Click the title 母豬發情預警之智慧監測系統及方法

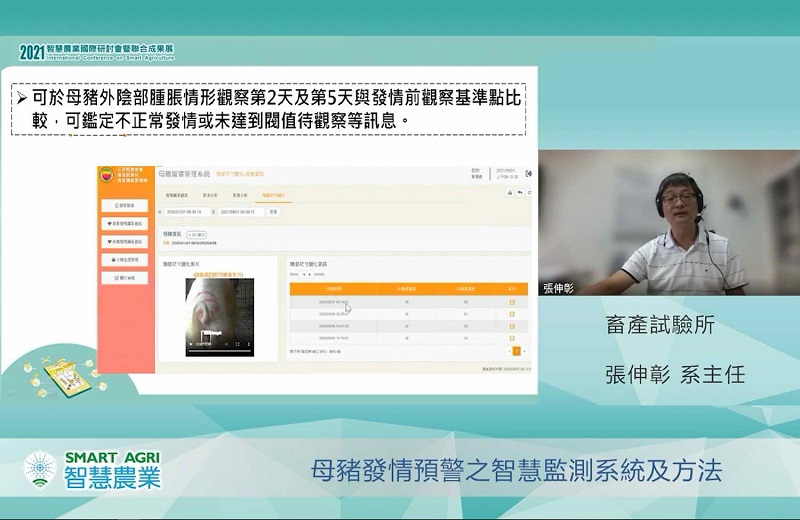[516, 471]
